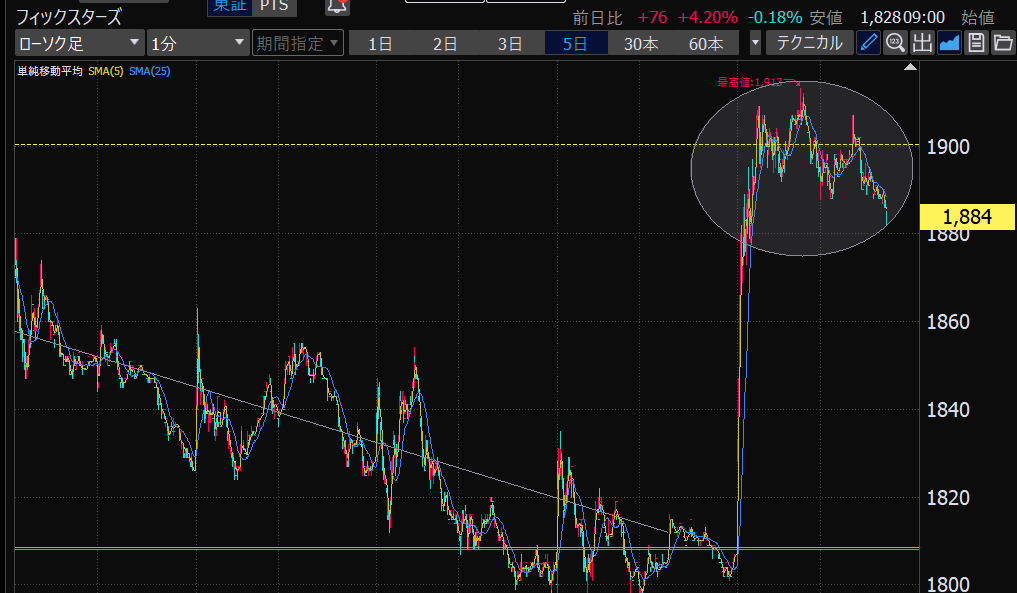Viewport: 1017px width, 593px height.
Task: Click the small triangle above price axis
Action: [910, 67]
